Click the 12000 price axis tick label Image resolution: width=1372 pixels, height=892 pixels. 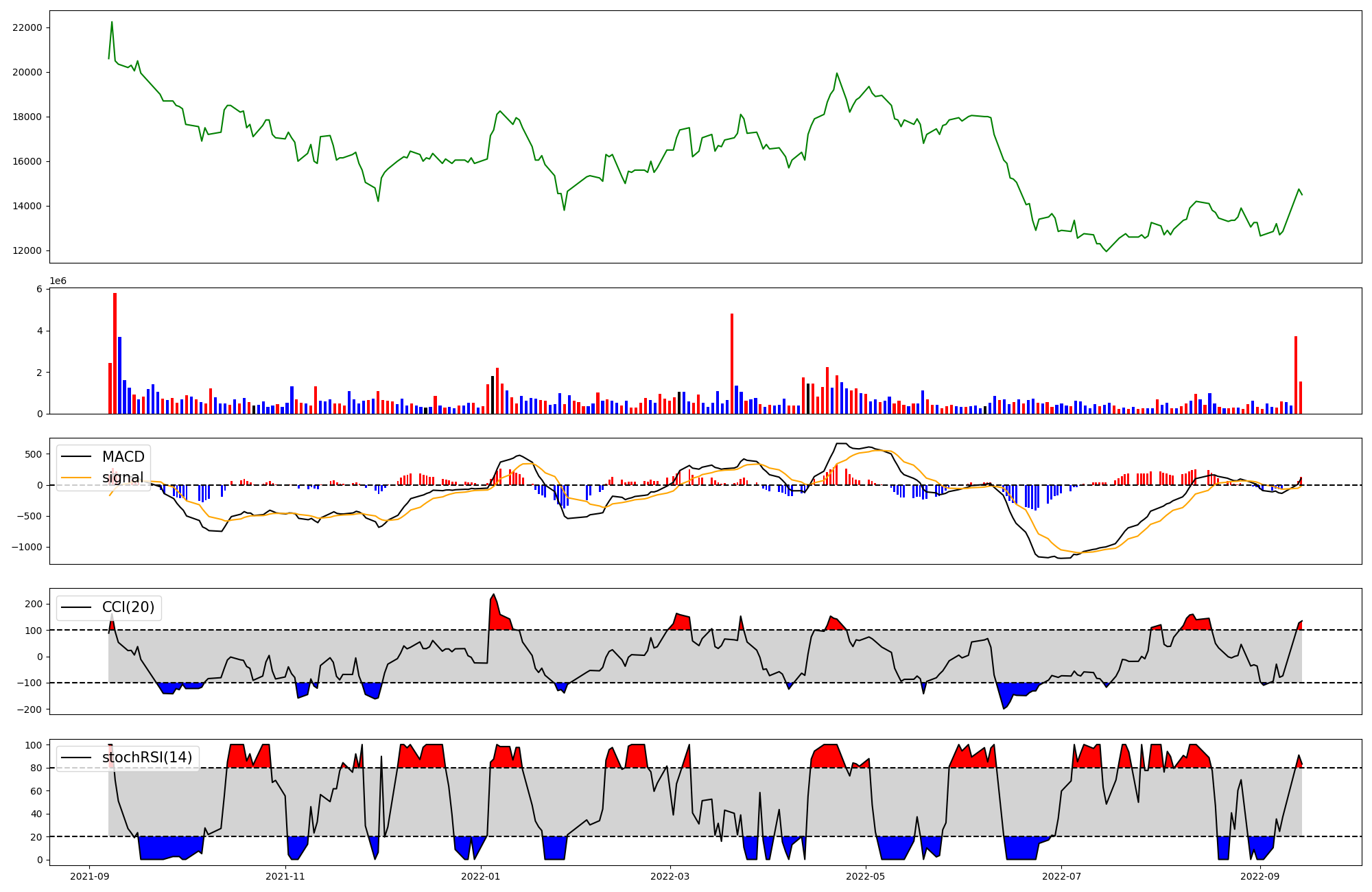click(27, 250)
